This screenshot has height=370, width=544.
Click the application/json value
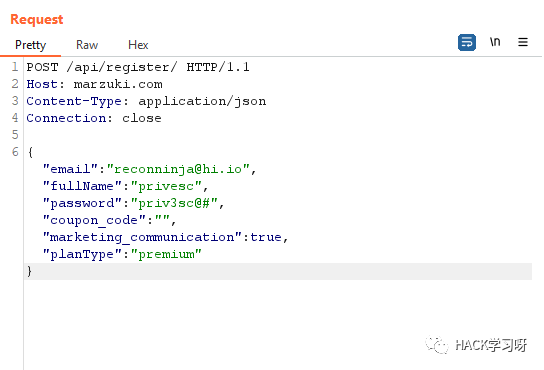(202, 101)
